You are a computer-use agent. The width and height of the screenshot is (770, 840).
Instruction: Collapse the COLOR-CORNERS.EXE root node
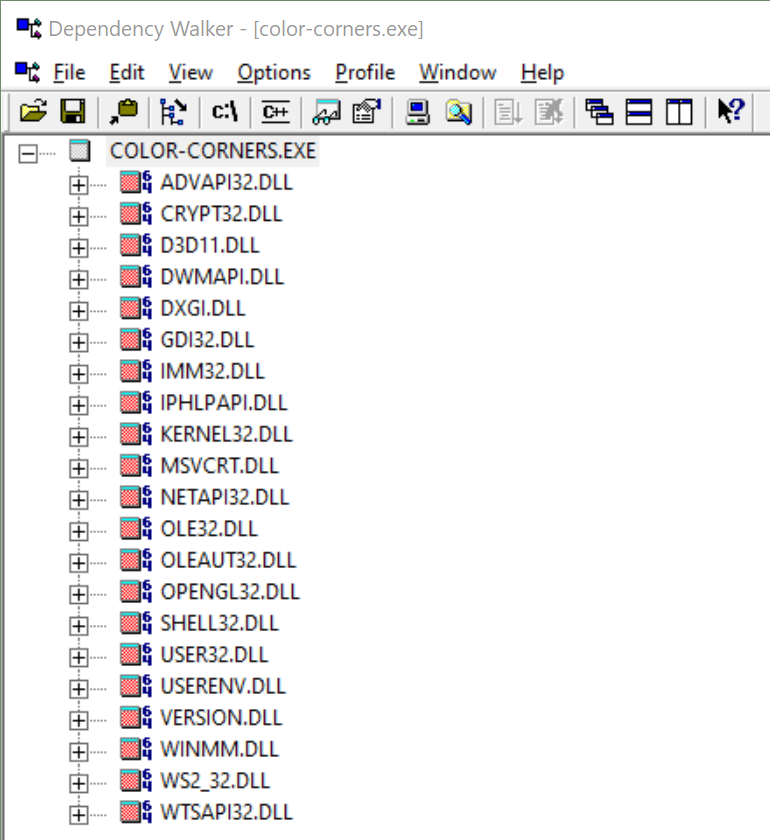pos(28,154)
